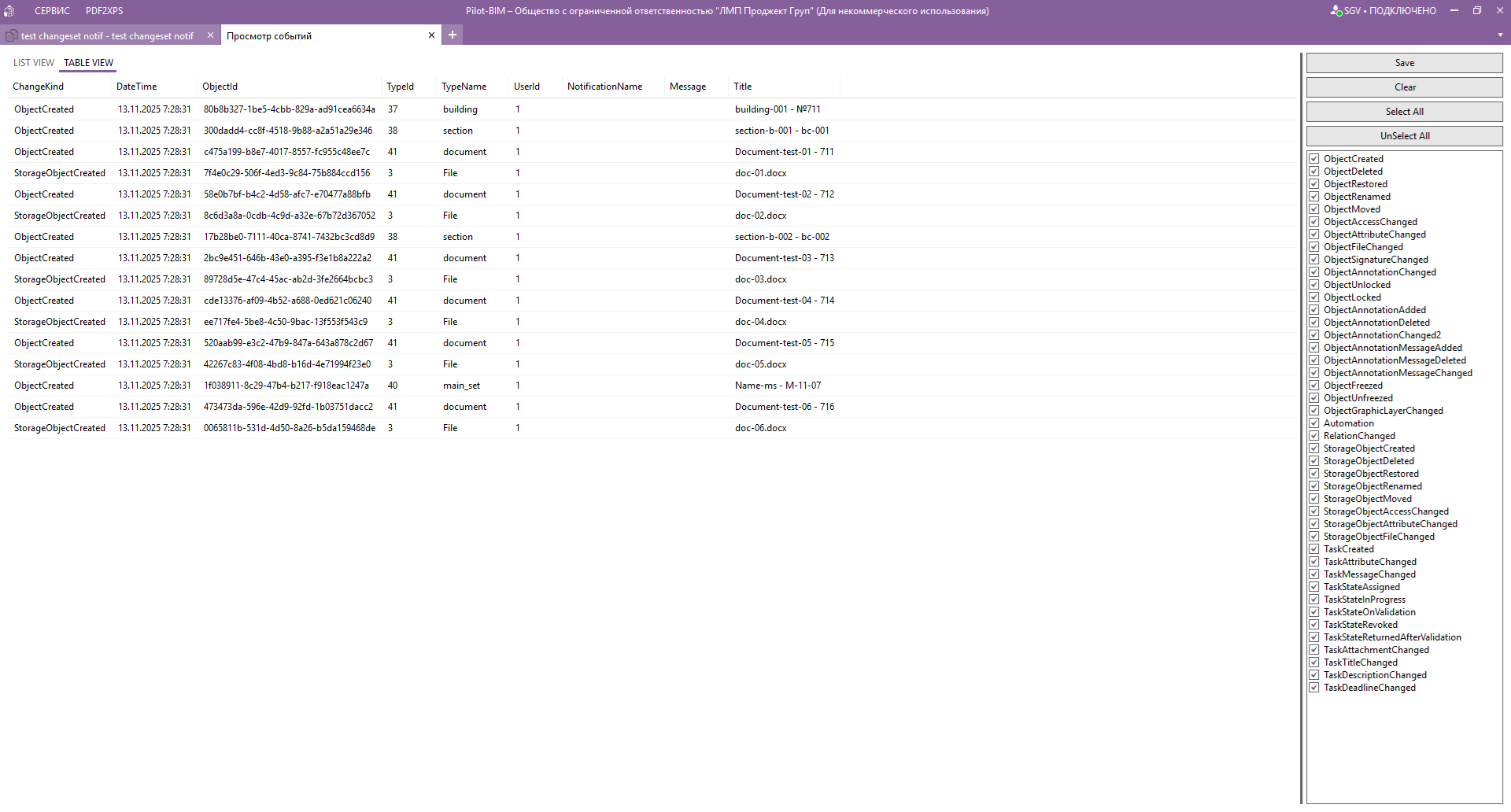Disable the TaskDeadlineChanged checkbox
The width and height of the screenshot is (1511, 812).
1313,688
